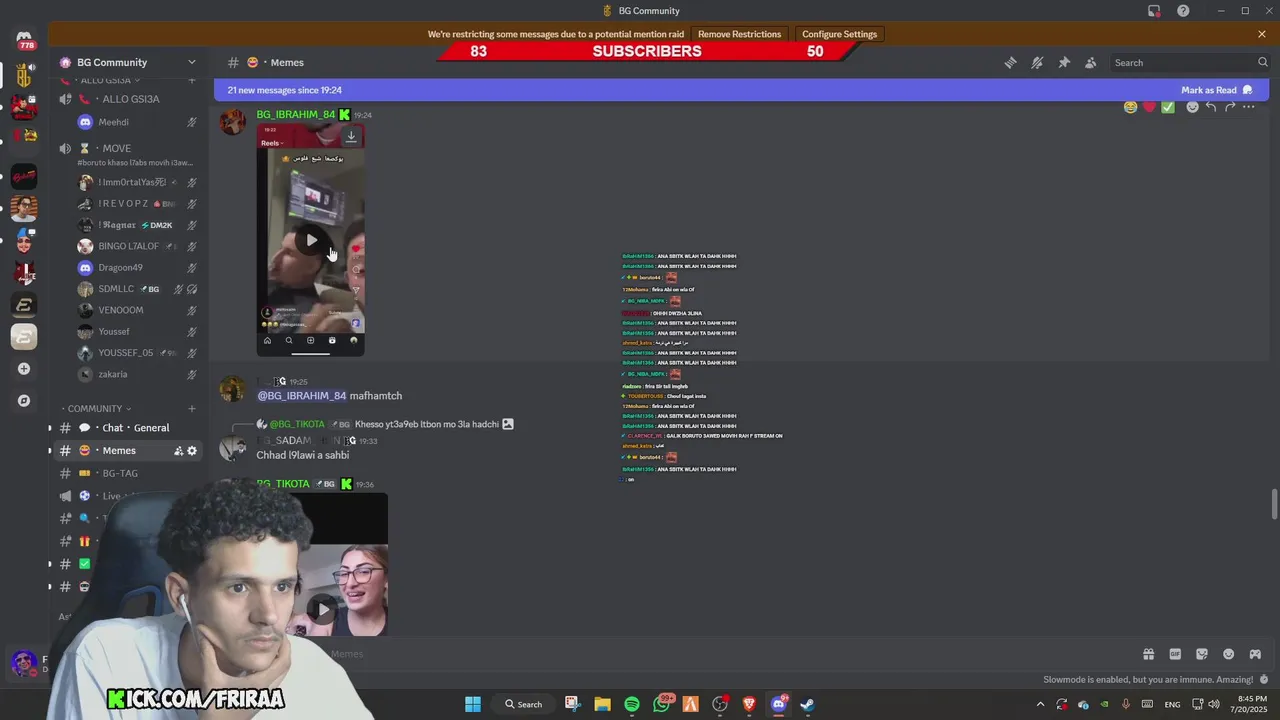Show hidden system tray icons
Image resolution: width=1280 pixels, height=720 pixels.
(1040, 704)
